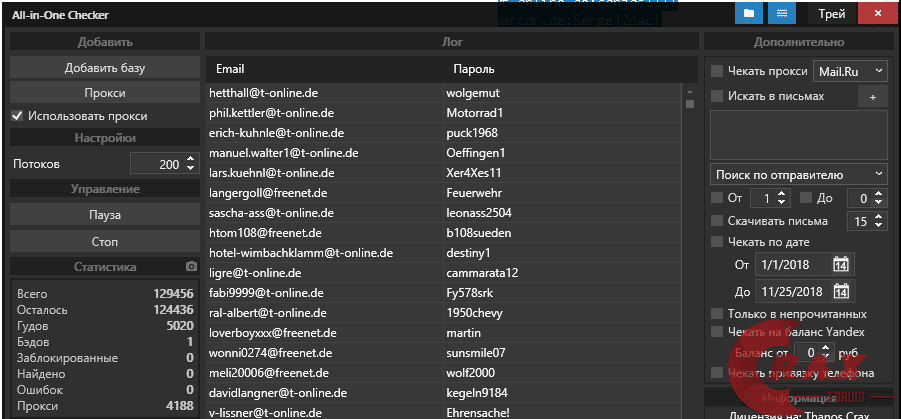
Task: Click the log scrollbar thumb
Action: tap(690, 104)
